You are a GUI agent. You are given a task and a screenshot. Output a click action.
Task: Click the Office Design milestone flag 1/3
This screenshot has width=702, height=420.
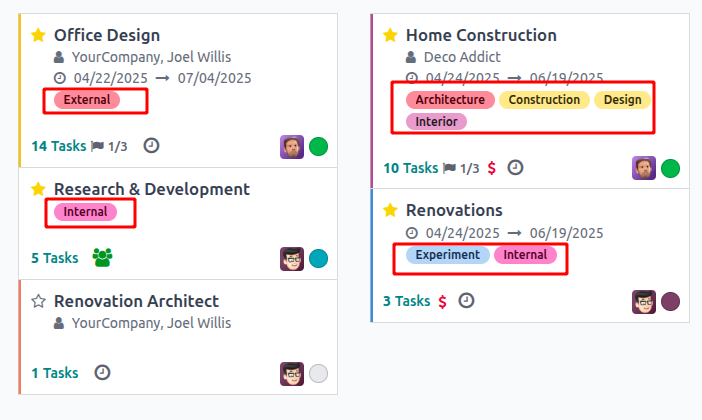click(109, 146)
